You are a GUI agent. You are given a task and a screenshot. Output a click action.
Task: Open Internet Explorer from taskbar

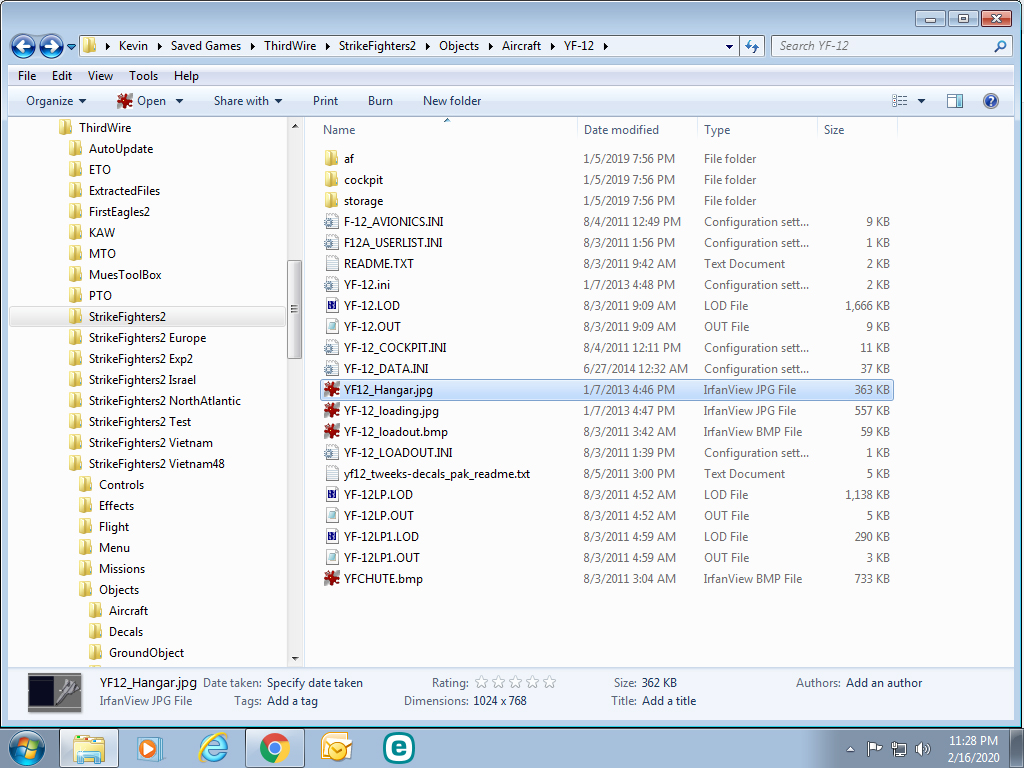click(x=213, y=748)
